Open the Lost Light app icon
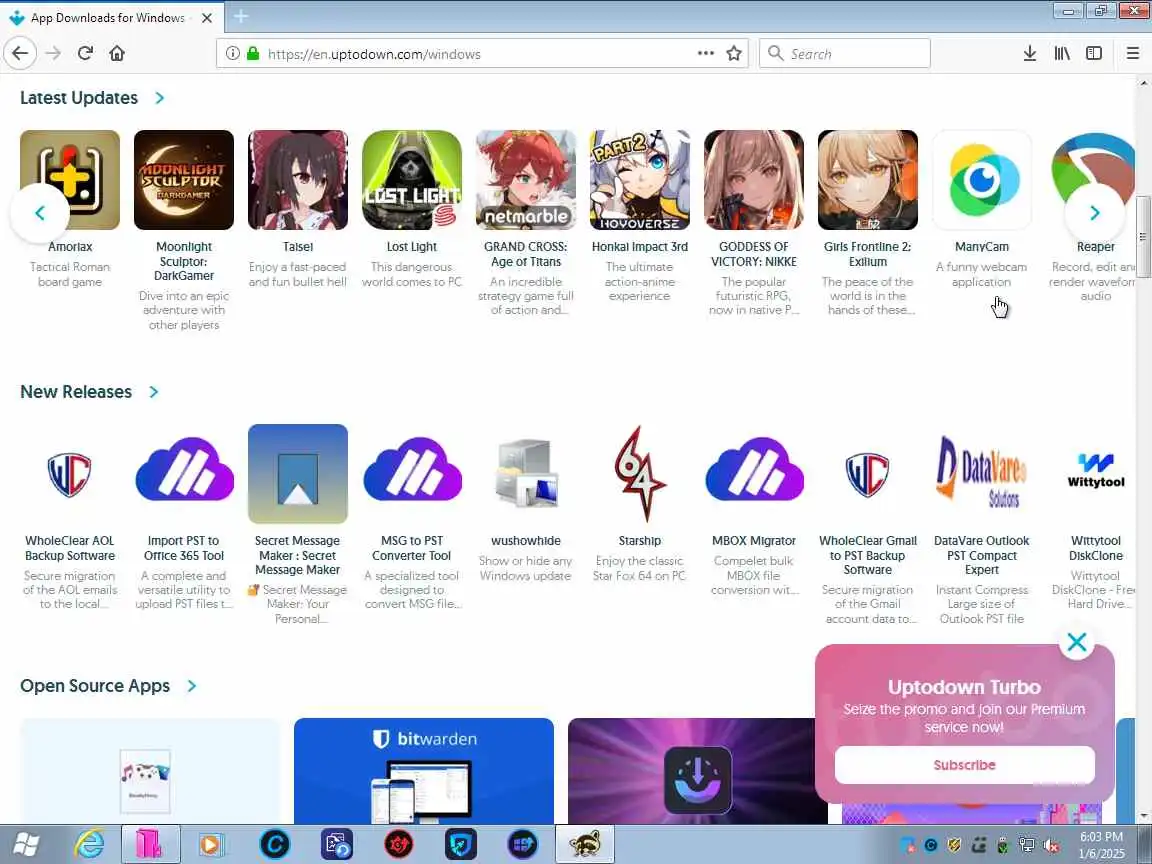The height and width of the screenshot is (864, 1152). pyautogui.click(x=412, y=180)
